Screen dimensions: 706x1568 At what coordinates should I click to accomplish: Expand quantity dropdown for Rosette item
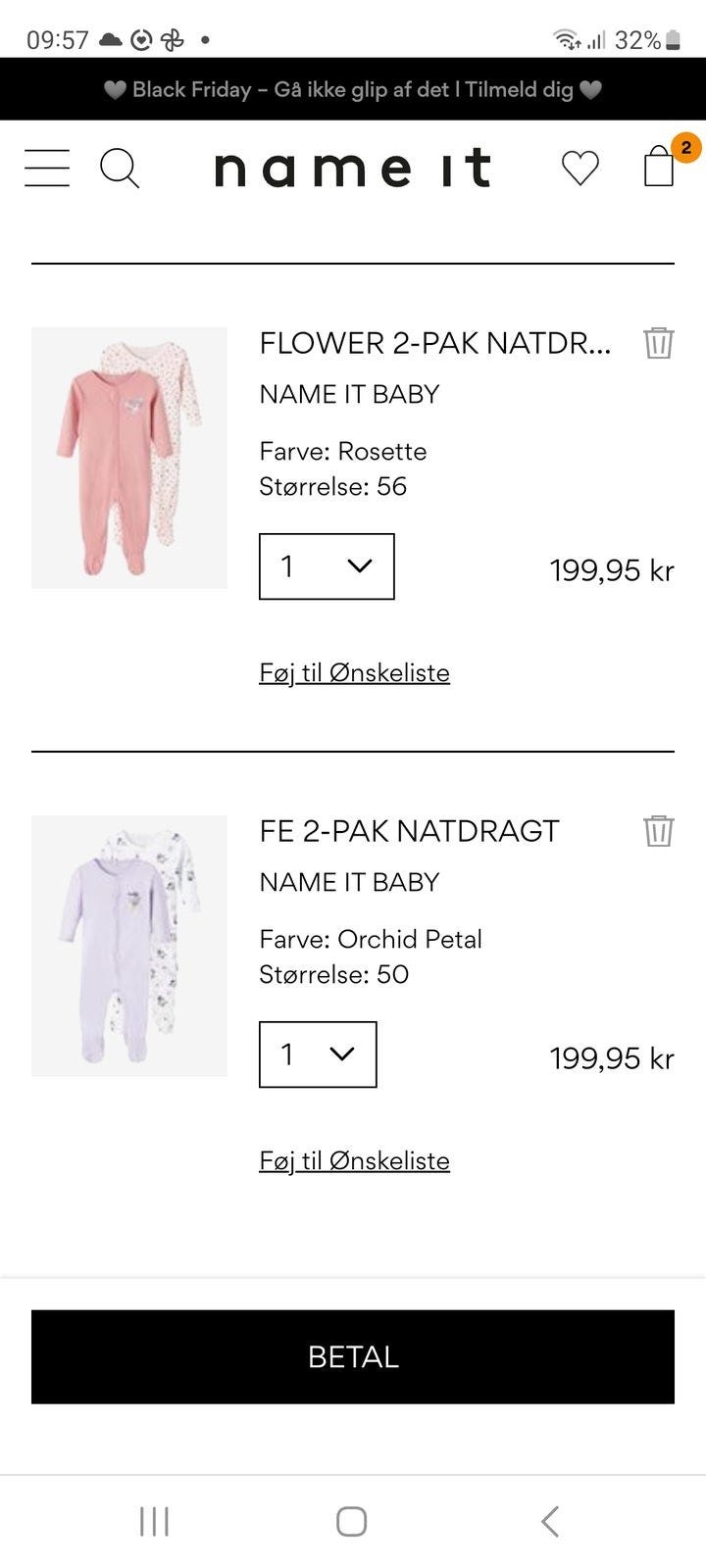(327, 566)
